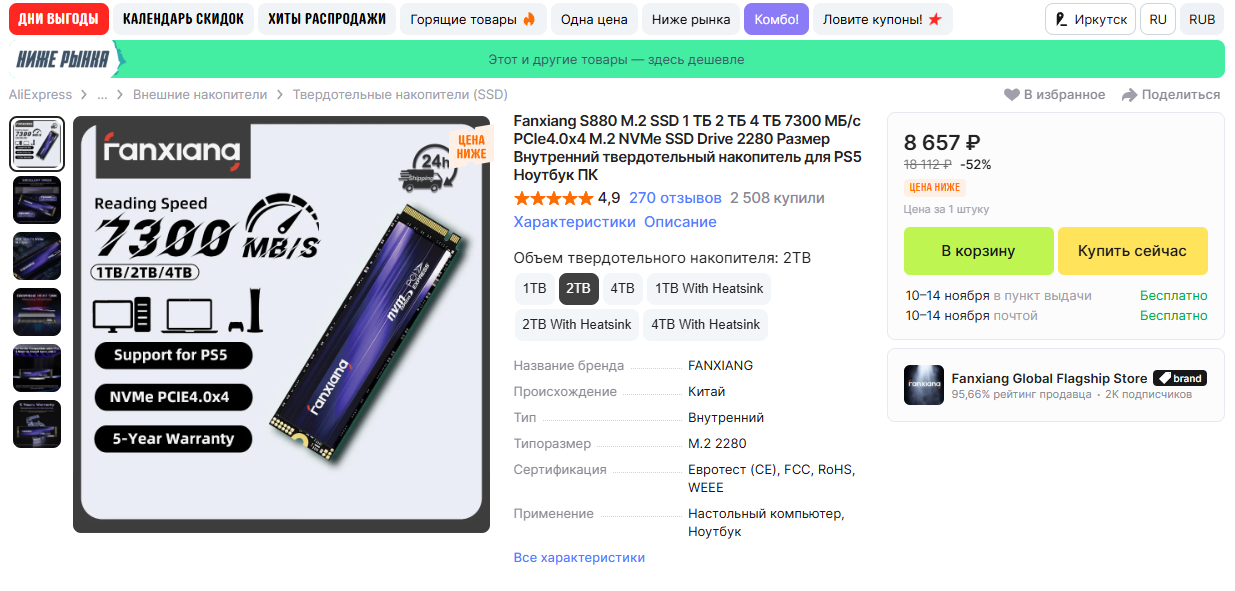
Task: Click the heart icon for favorites
Action: (1011, 95)
